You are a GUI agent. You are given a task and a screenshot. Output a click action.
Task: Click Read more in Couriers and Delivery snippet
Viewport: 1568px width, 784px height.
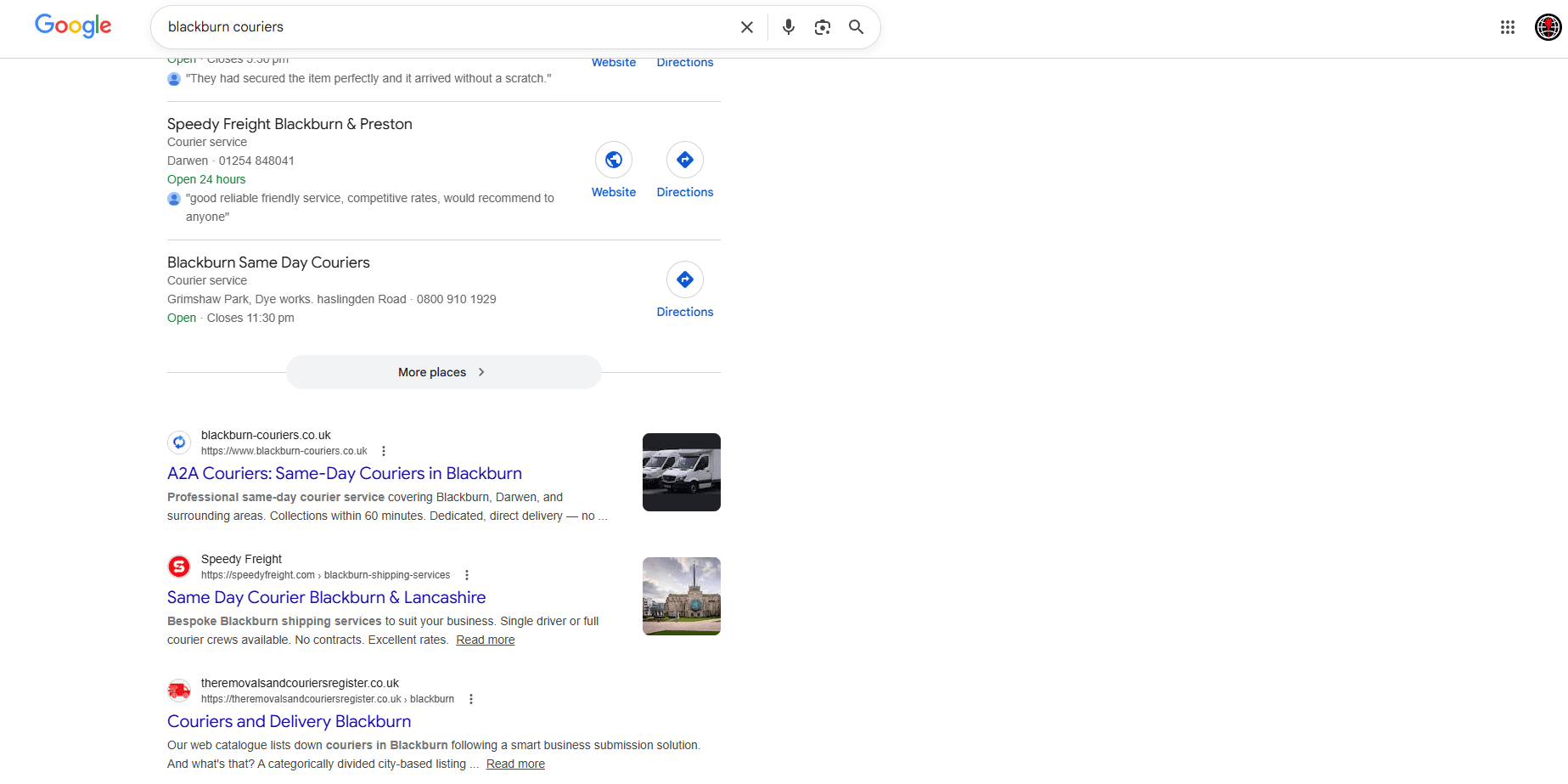click(515, 764)
